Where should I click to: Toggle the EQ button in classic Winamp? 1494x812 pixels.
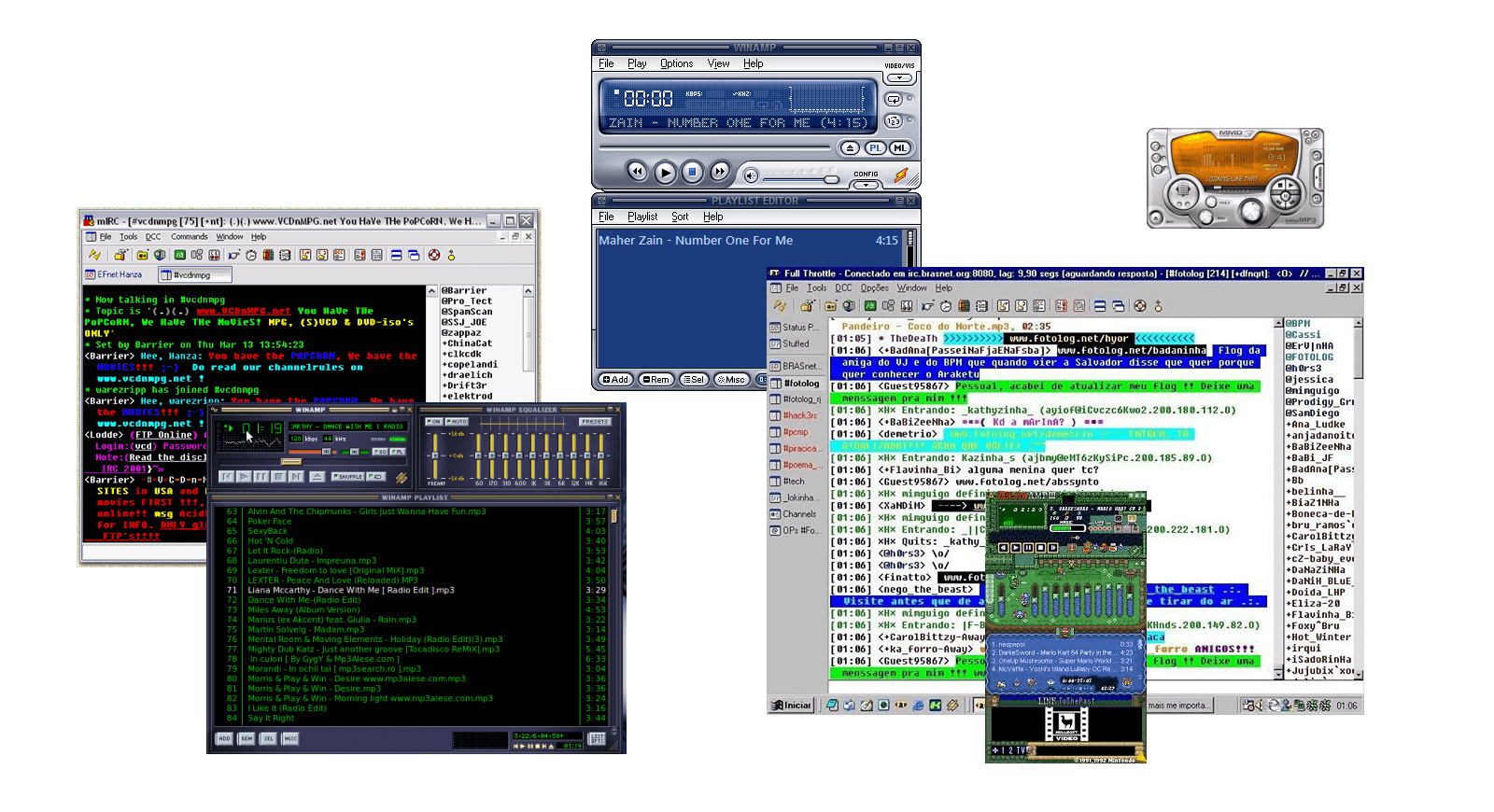pyautogui.click(x=380, y=451)
